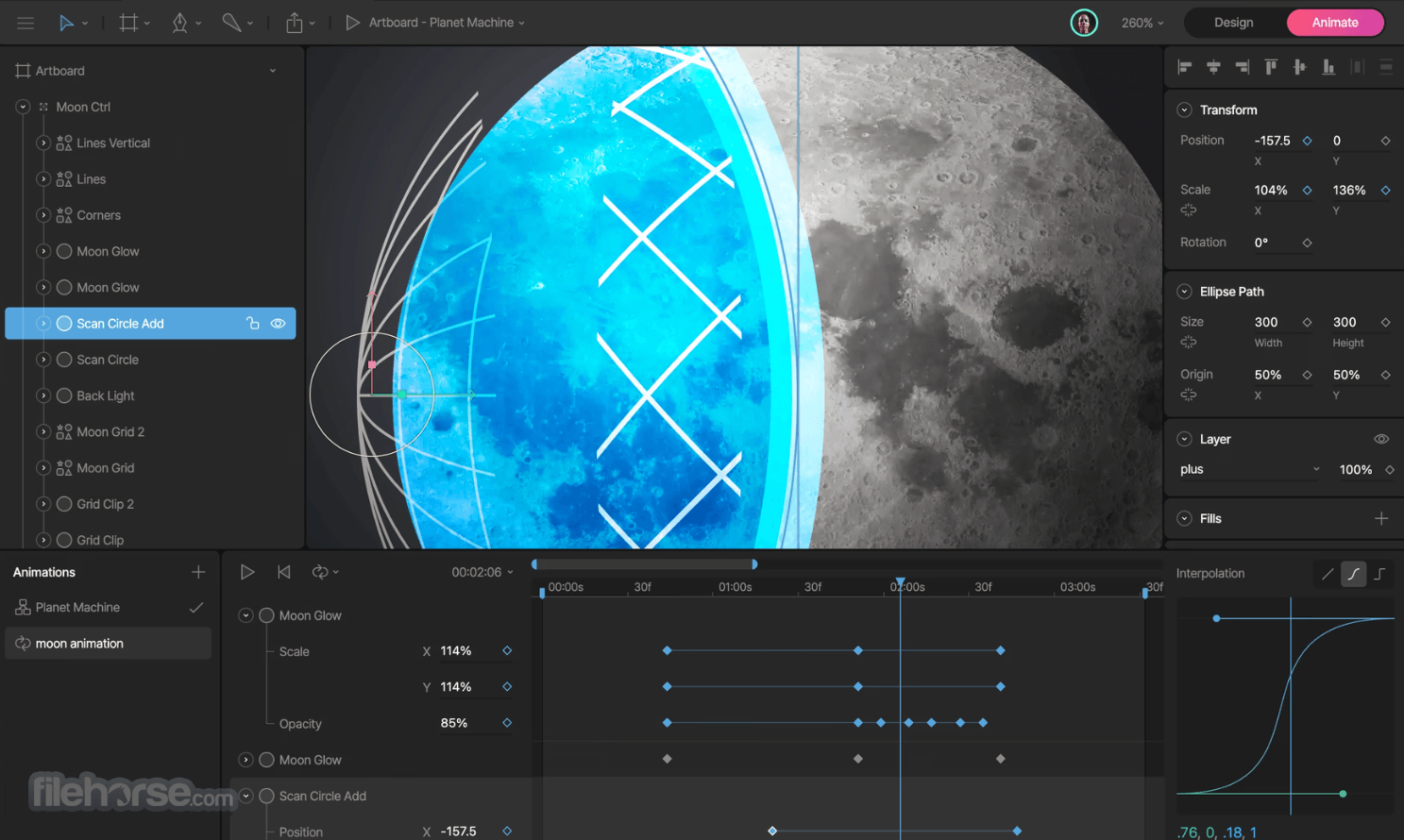Edit Position X value -157.5
This screenshot has width=1404, height=840.
(1272, 141)
